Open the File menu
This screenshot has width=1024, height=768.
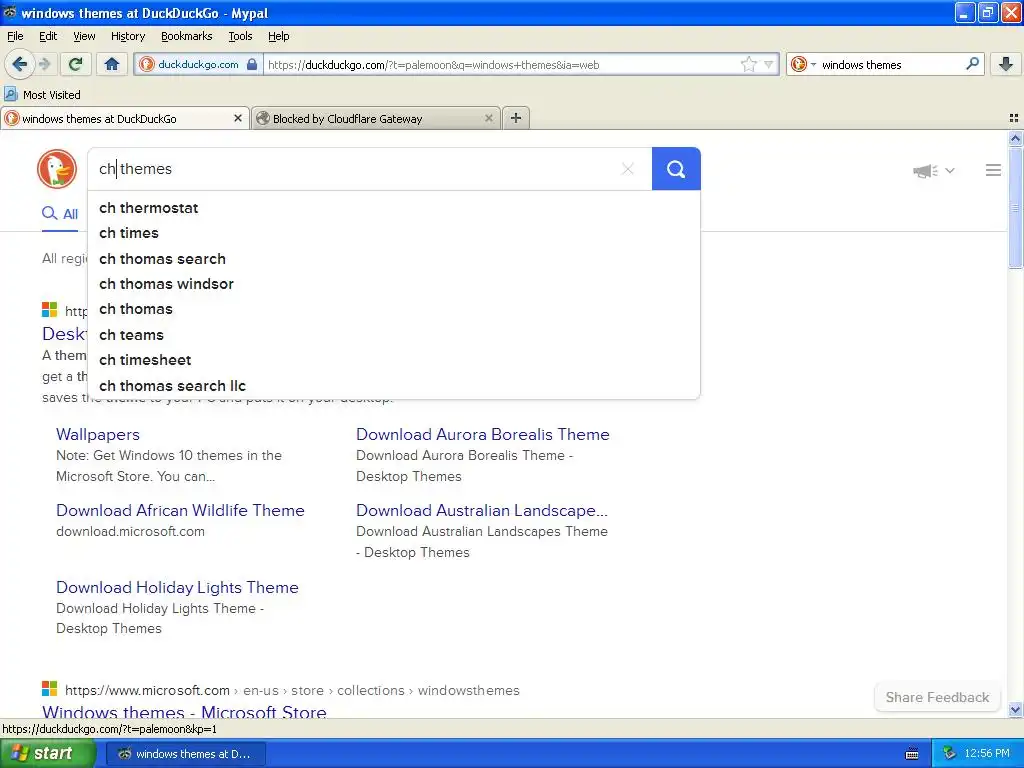coord(15,36)
